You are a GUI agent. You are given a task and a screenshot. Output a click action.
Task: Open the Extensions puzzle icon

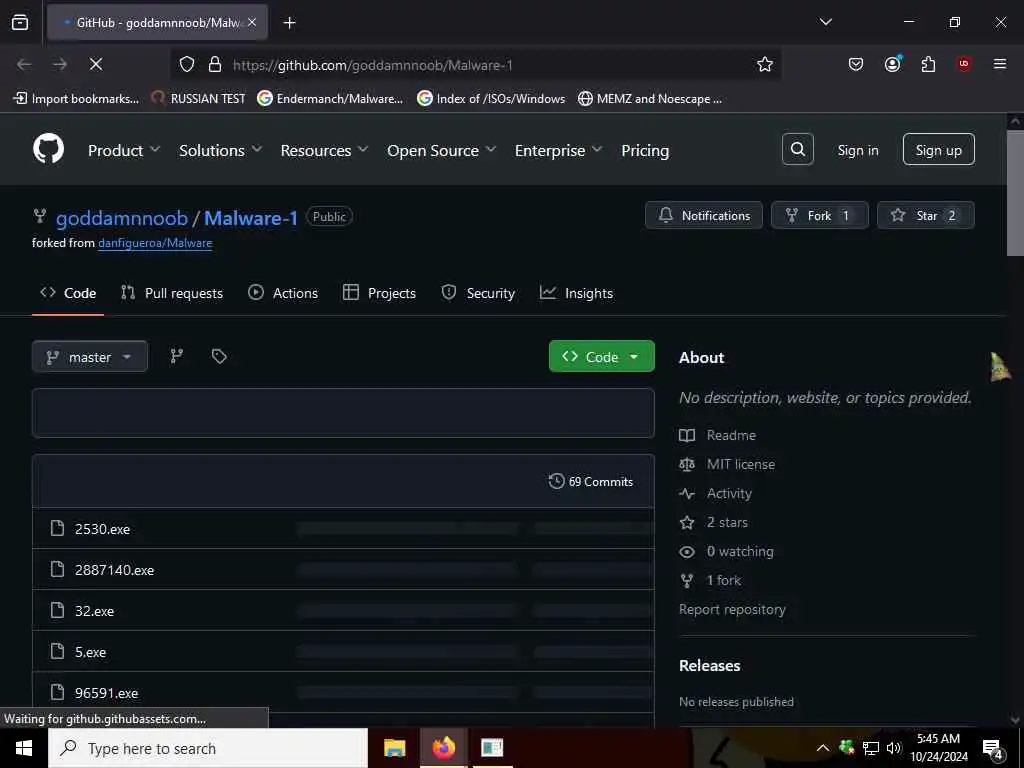928,64
